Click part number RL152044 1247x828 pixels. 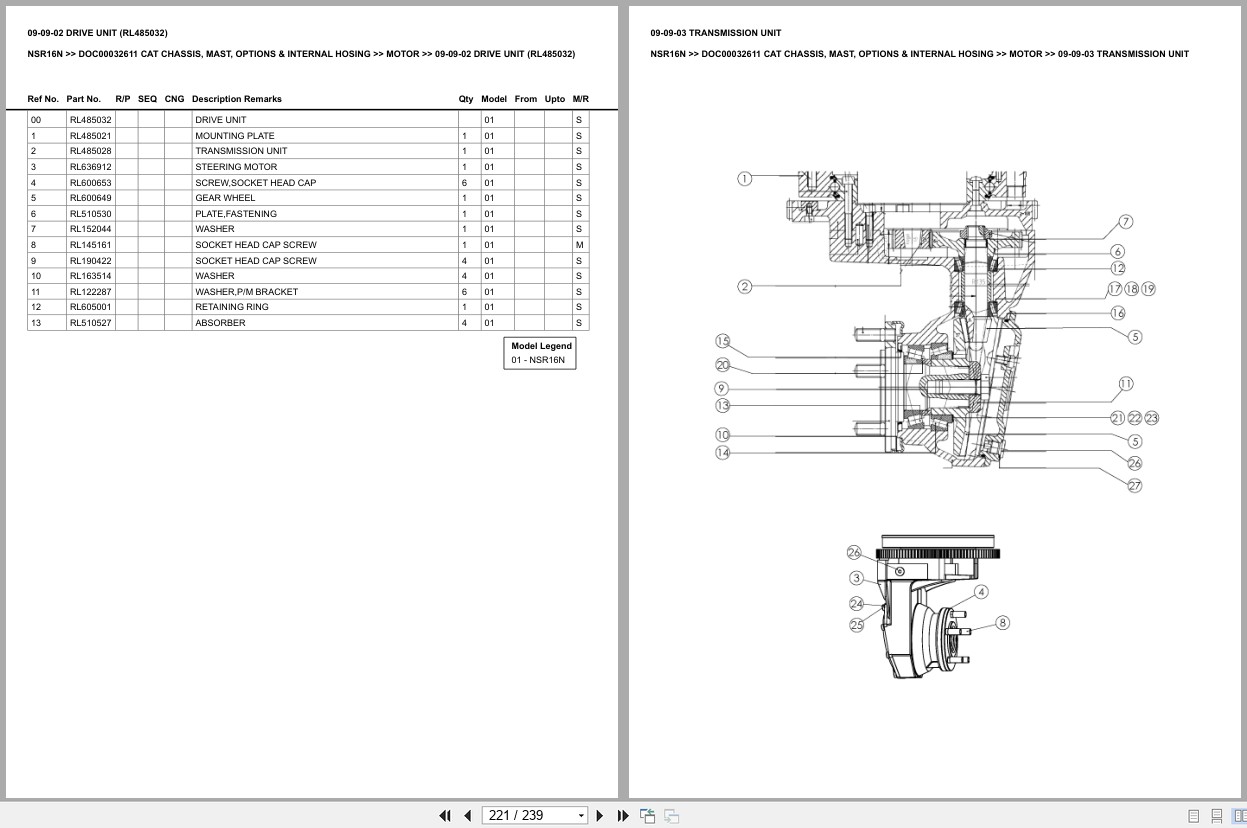[90, 229]
